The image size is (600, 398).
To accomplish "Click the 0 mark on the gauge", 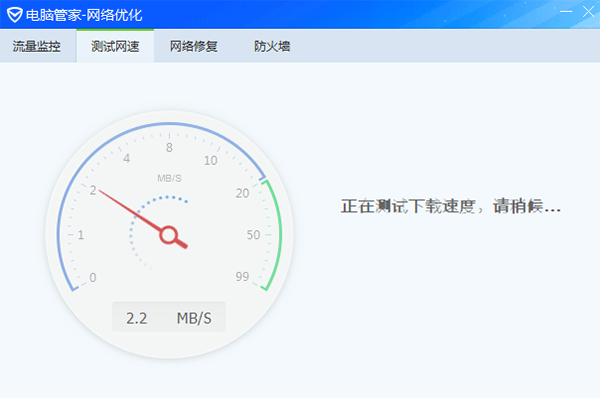I will click(x=93, y=277).
